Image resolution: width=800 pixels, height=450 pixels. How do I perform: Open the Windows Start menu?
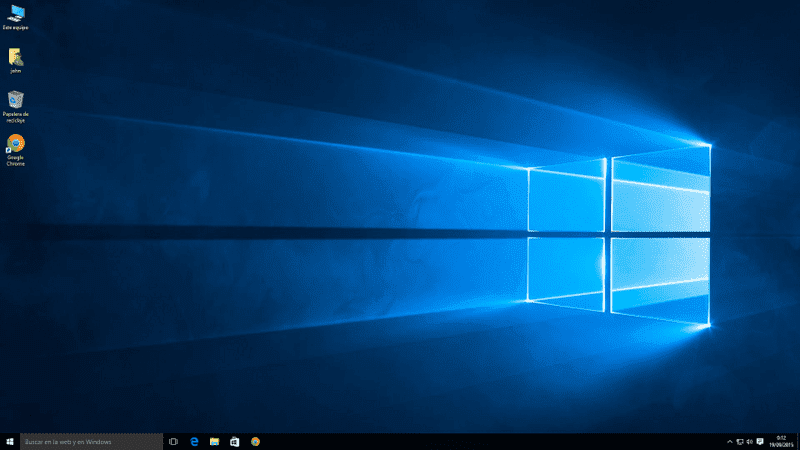(x=10, y=442)
